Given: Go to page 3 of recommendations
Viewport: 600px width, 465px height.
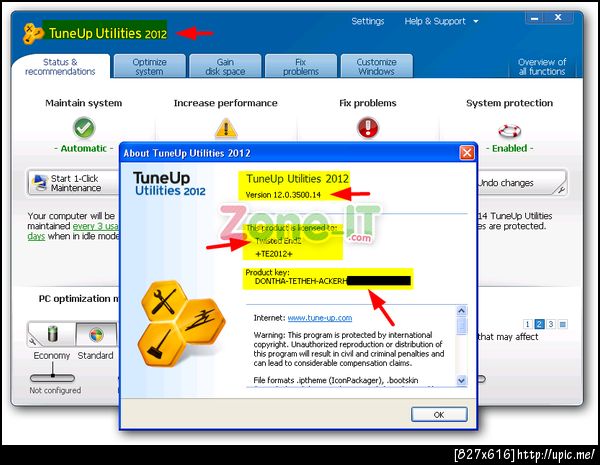Looking at the screenshot, I should [551, 324].
